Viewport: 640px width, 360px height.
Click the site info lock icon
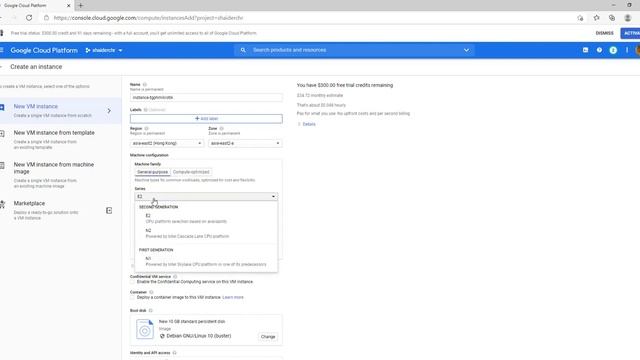pyautogui.click(x=46, y=18)
